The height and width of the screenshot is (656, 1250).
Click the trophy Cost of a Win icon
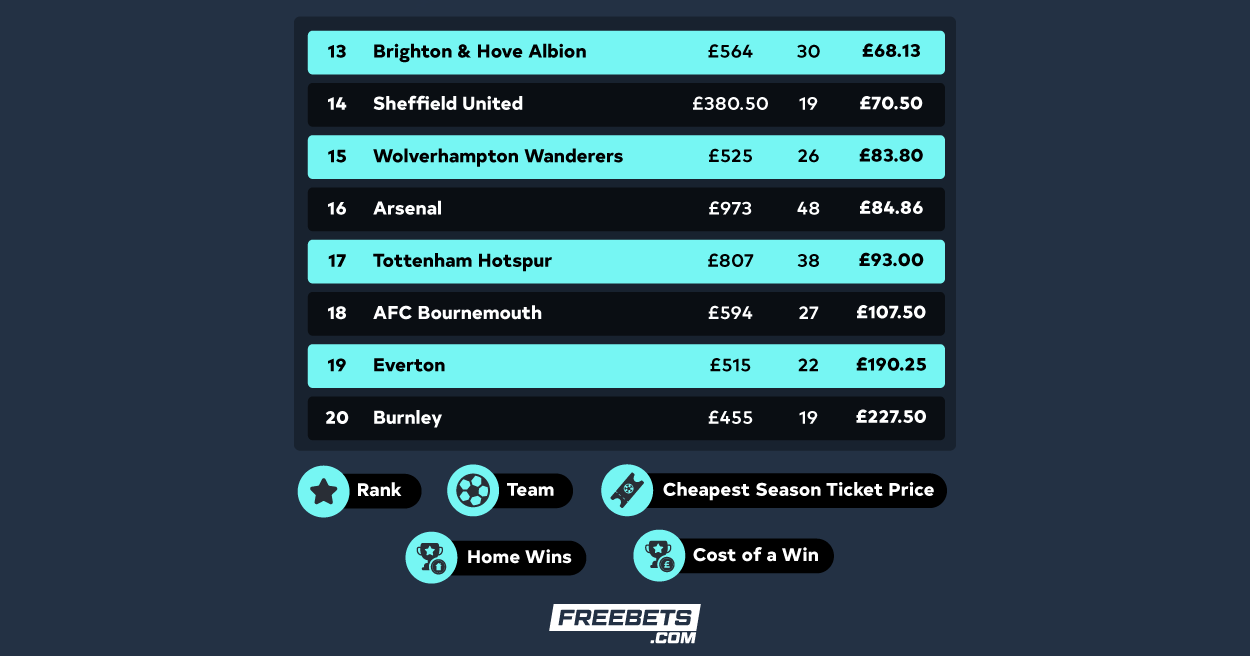pyautogui.click(x=659, y=555)
